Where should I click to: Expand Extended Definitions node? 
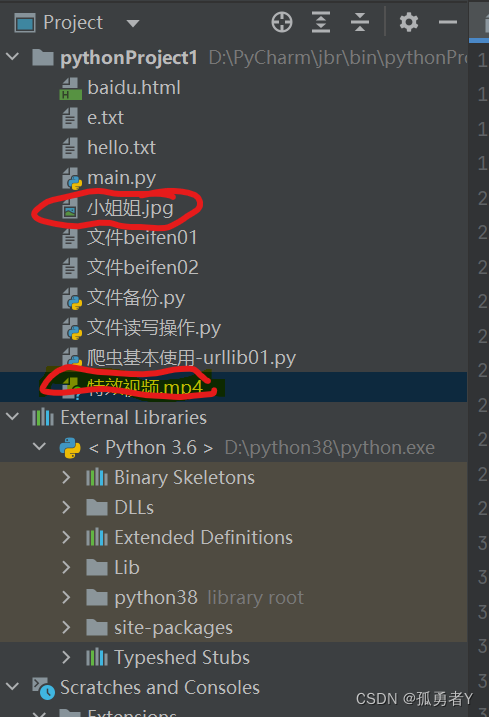point(66,537)
